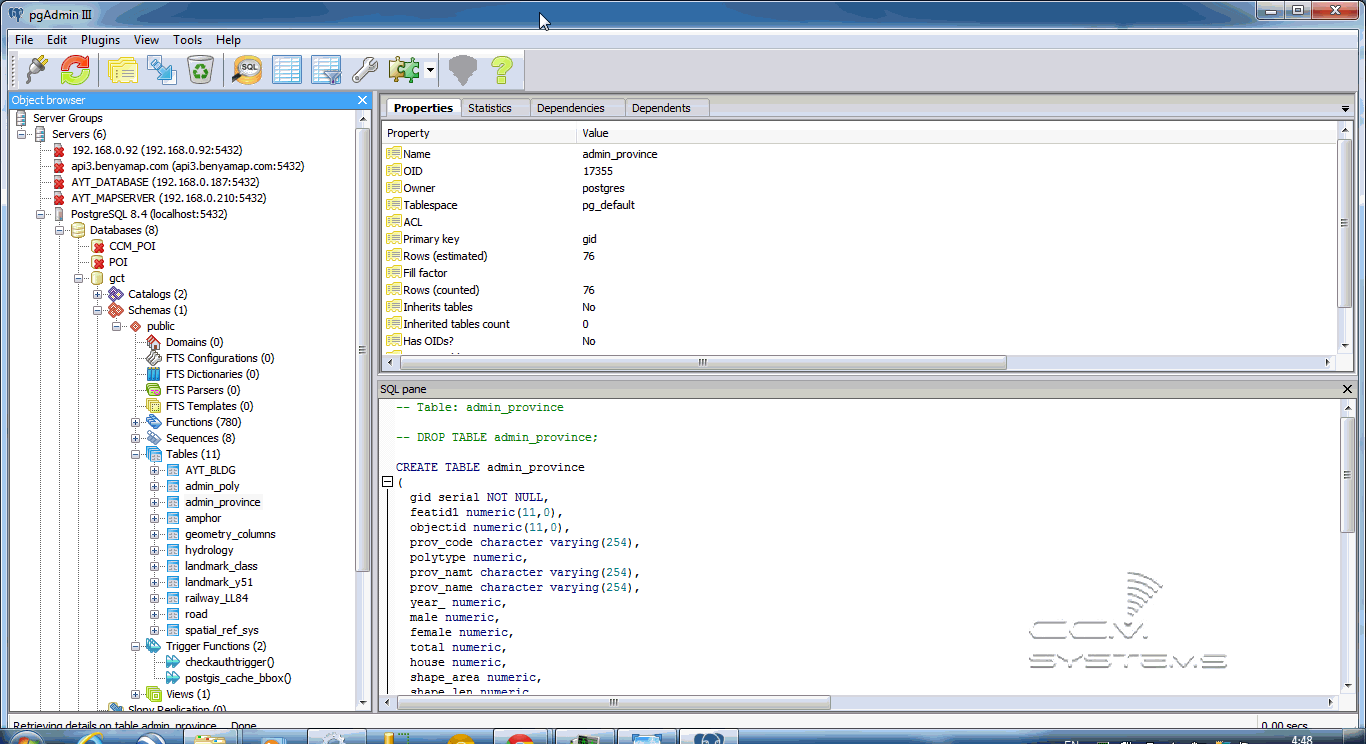
Task: Run the last used plugin puzzle icon
Action: pos(404,70)
